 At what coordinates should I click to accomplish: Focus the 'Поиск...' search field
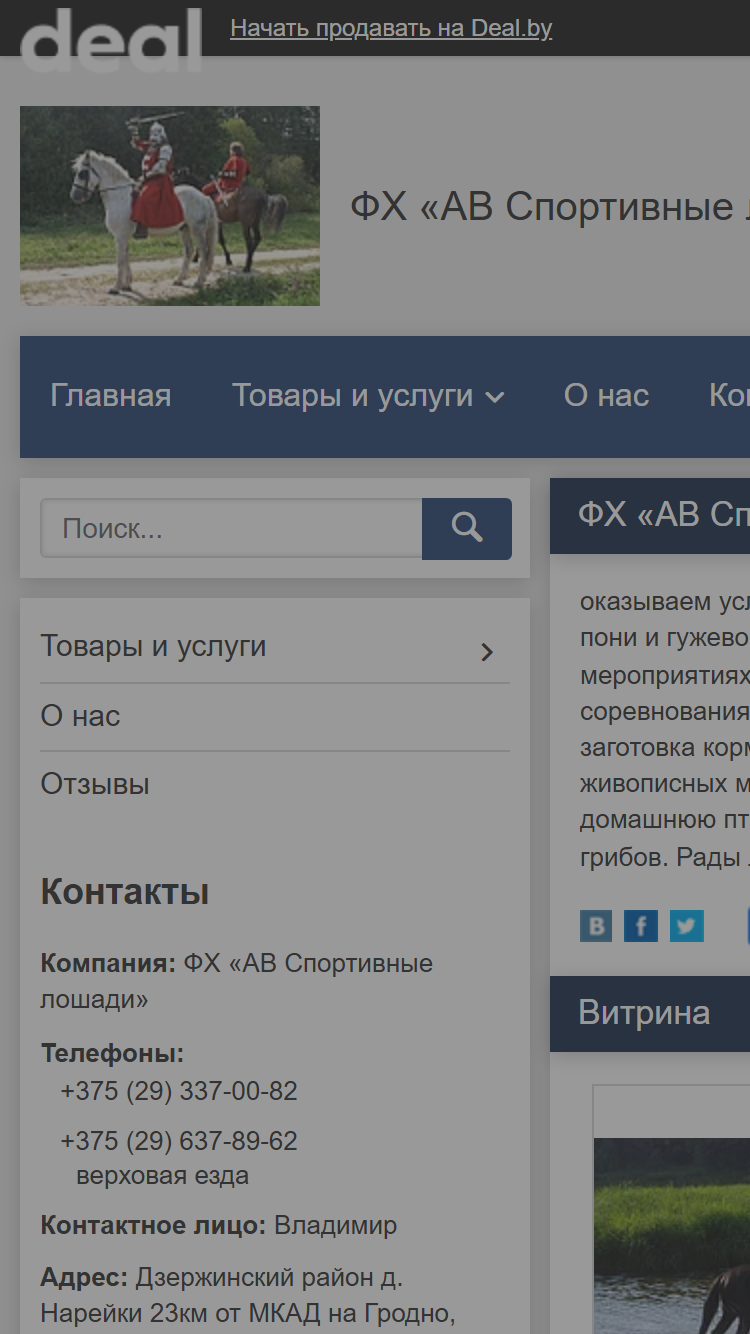231,528
